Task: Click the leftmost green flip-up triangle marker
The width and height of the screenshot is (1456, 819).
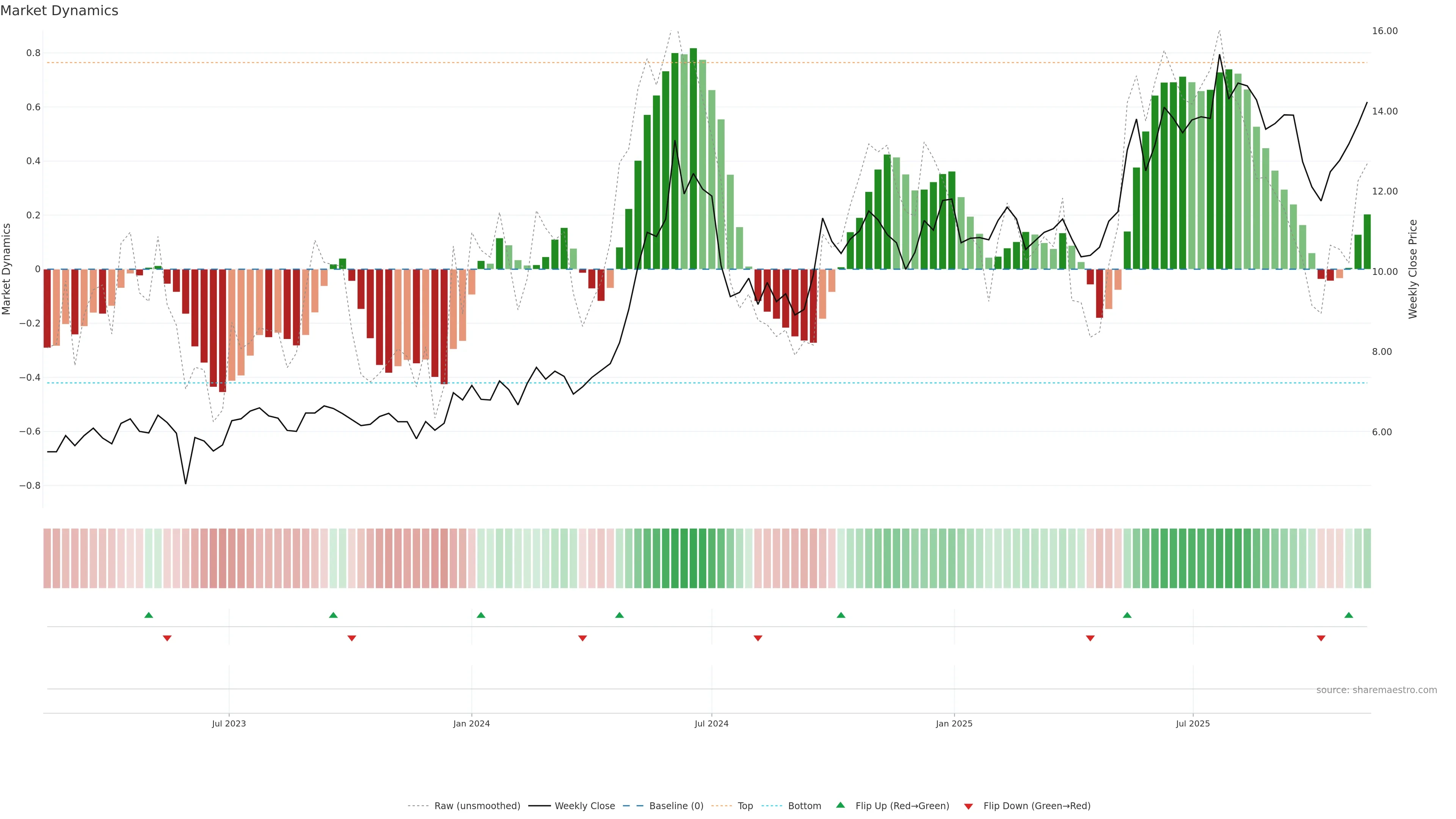Action: [149, 615]
